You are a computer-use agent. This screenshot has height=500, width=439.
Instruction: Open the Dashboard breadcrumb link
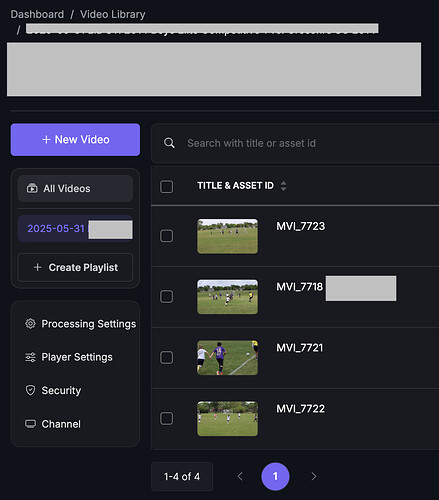click(x=37, y=14)
